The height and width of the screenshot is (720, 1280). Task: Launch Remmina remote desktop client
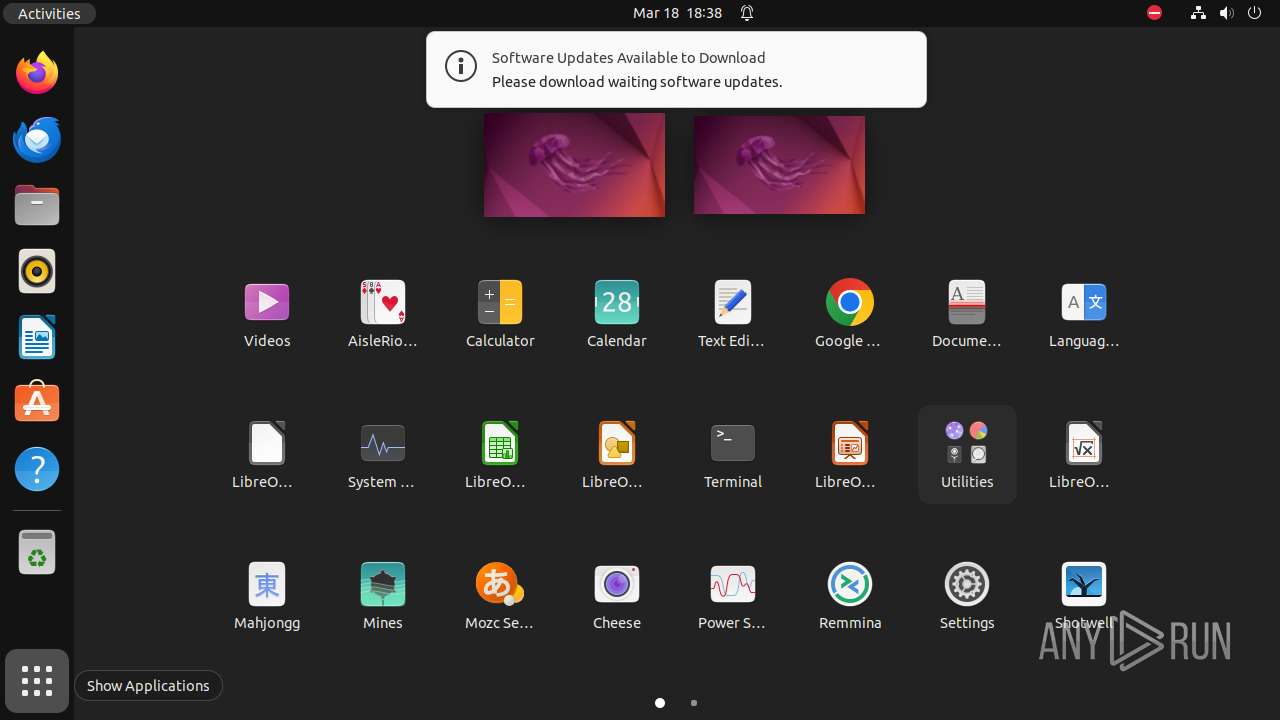[x=850, y=595]
